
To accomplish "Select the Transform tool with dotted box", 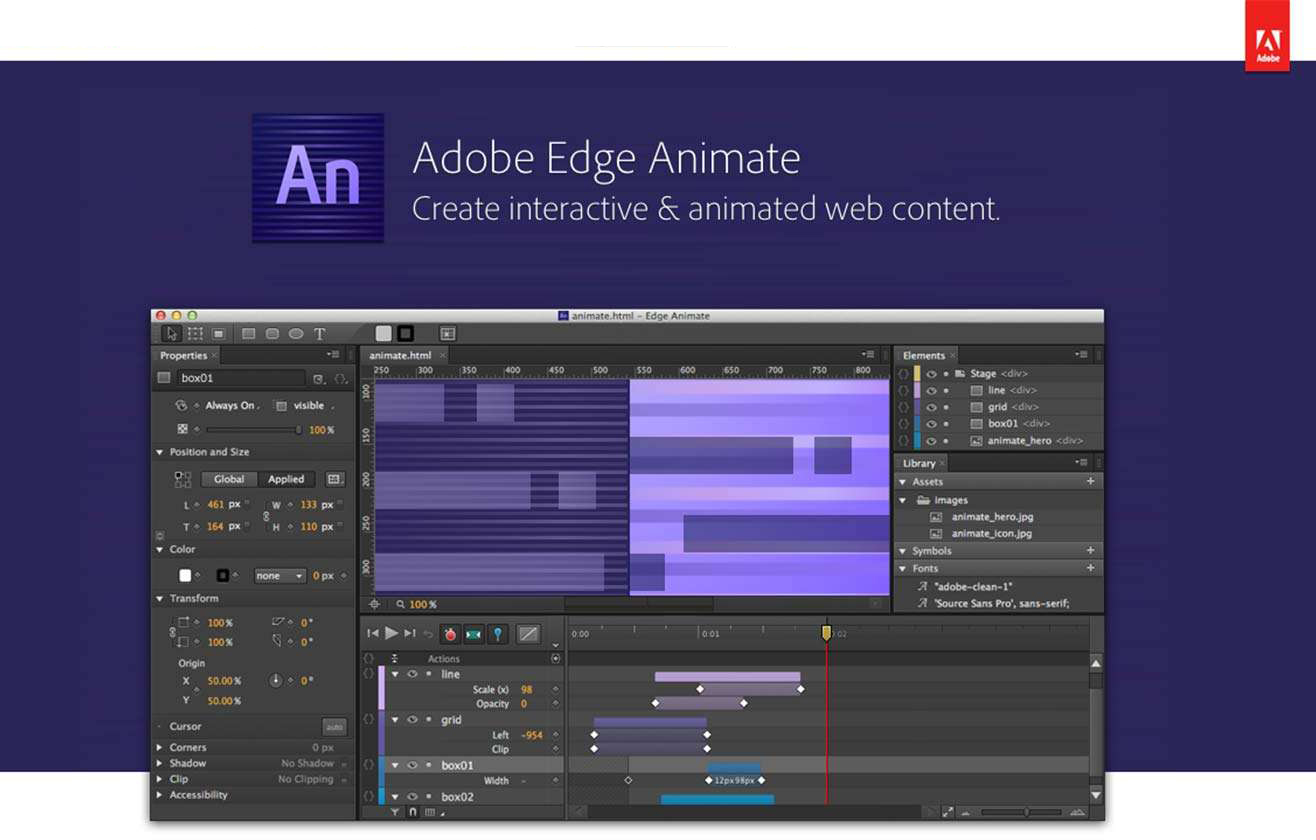I will [195, 334].
